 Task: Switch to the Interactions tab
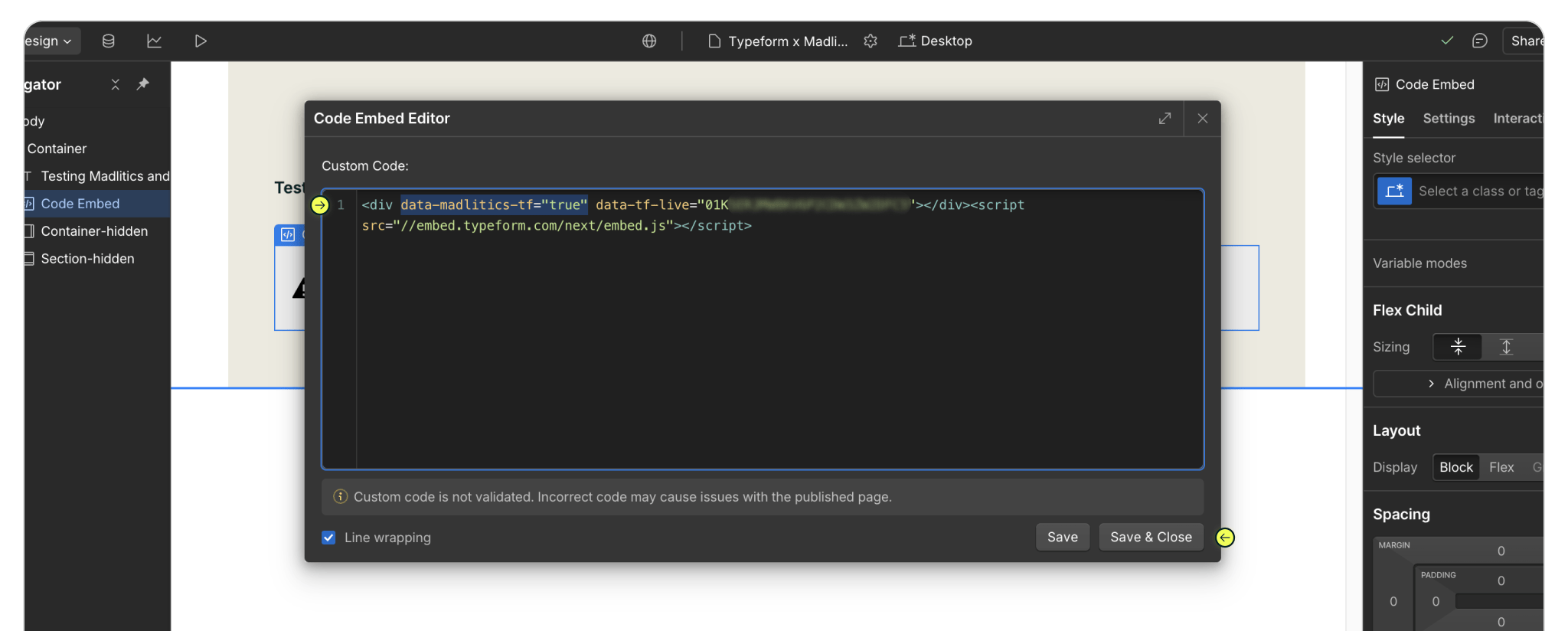point(1518,119)
